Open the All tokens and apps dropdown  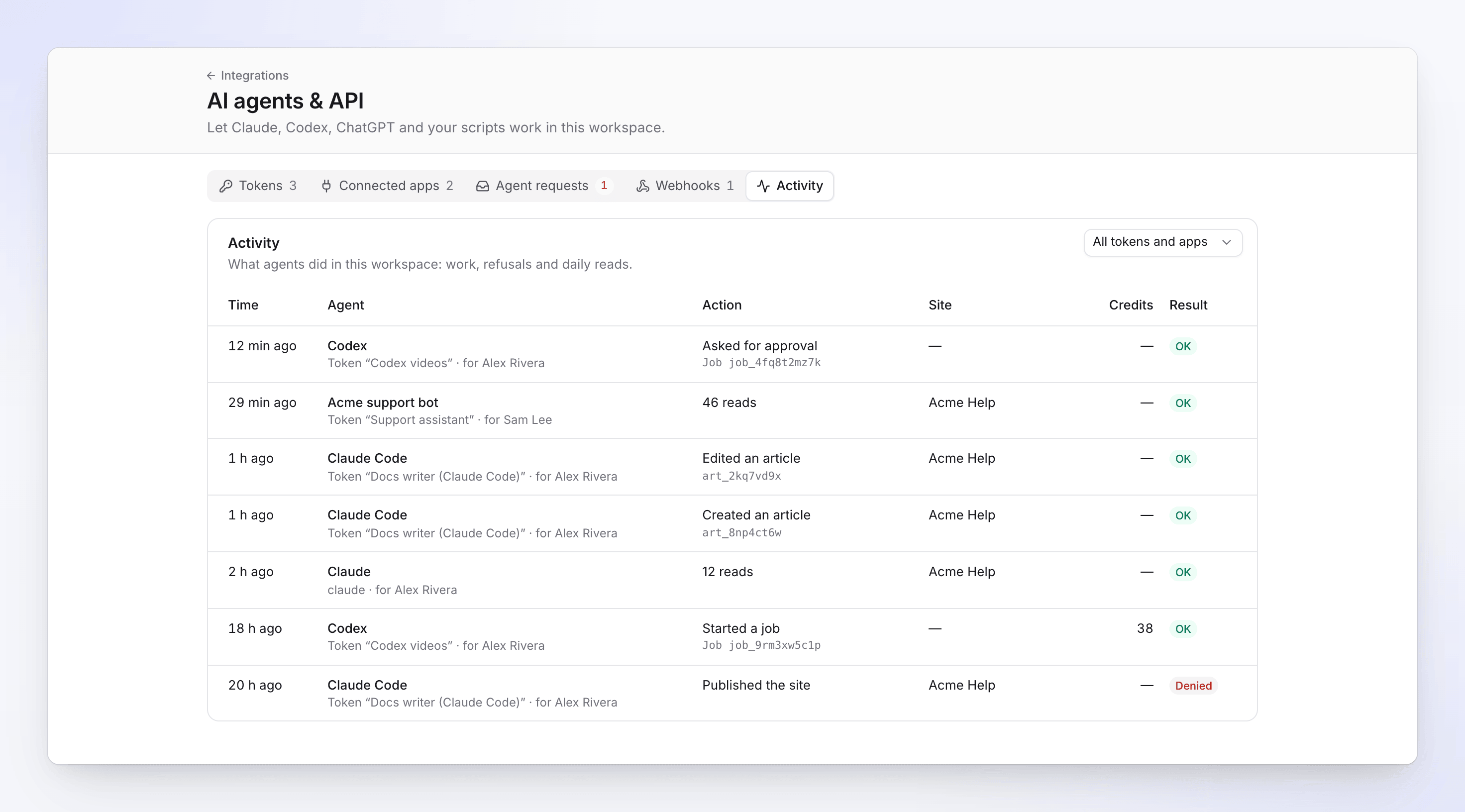[1163, 242]
